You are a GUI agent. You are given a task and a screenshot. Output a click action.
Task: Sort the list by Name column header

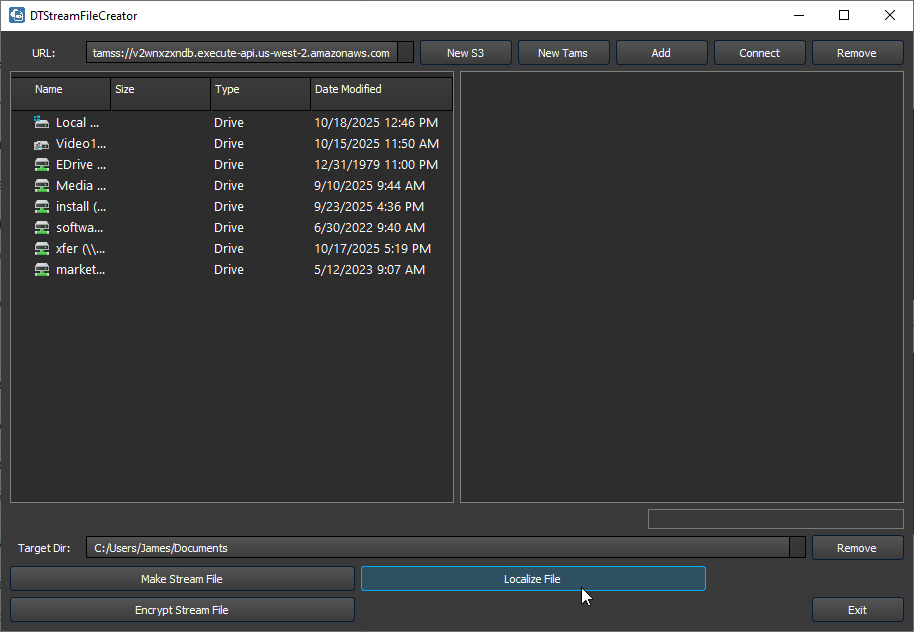[x=60, y=90]
